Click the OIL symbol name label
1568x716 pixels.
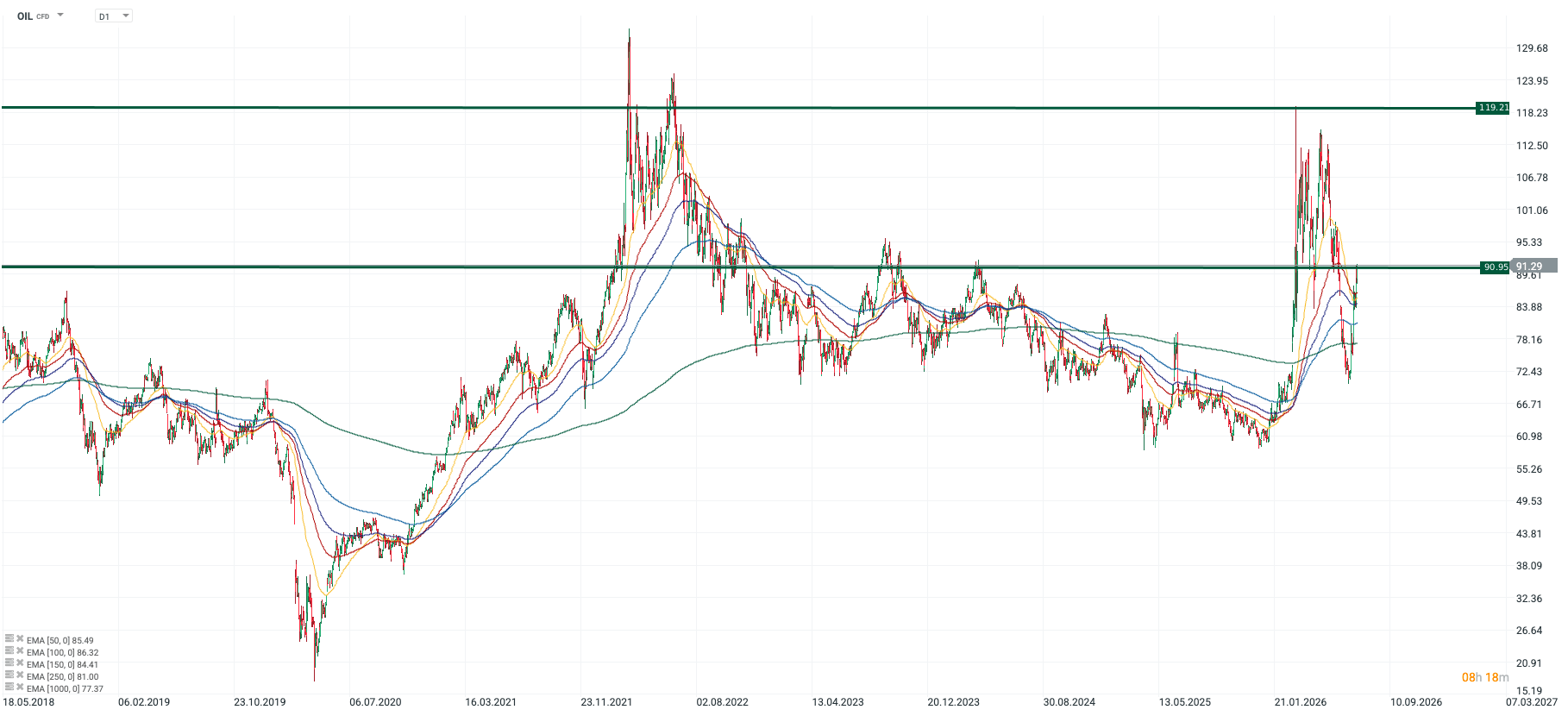tap(25, 16)
